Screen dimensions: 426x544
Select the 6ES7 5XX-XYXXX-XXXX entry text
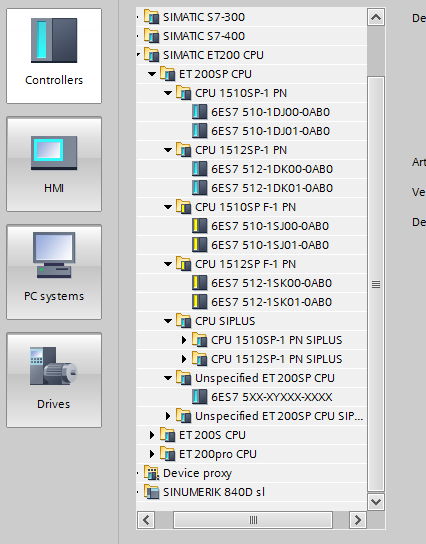click(272, 397)
